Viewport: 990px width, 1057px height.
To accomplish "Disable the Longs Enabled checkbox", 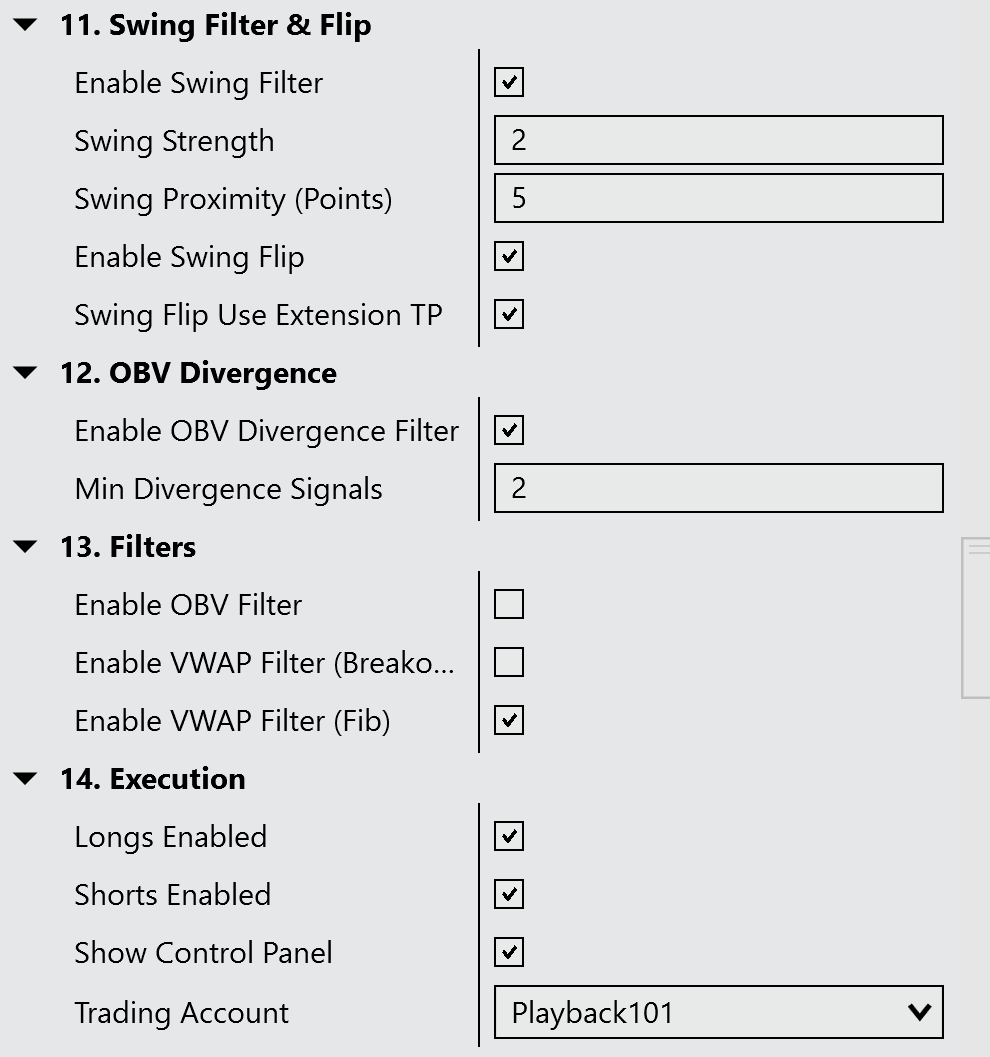I will click(x=509, y=837).
